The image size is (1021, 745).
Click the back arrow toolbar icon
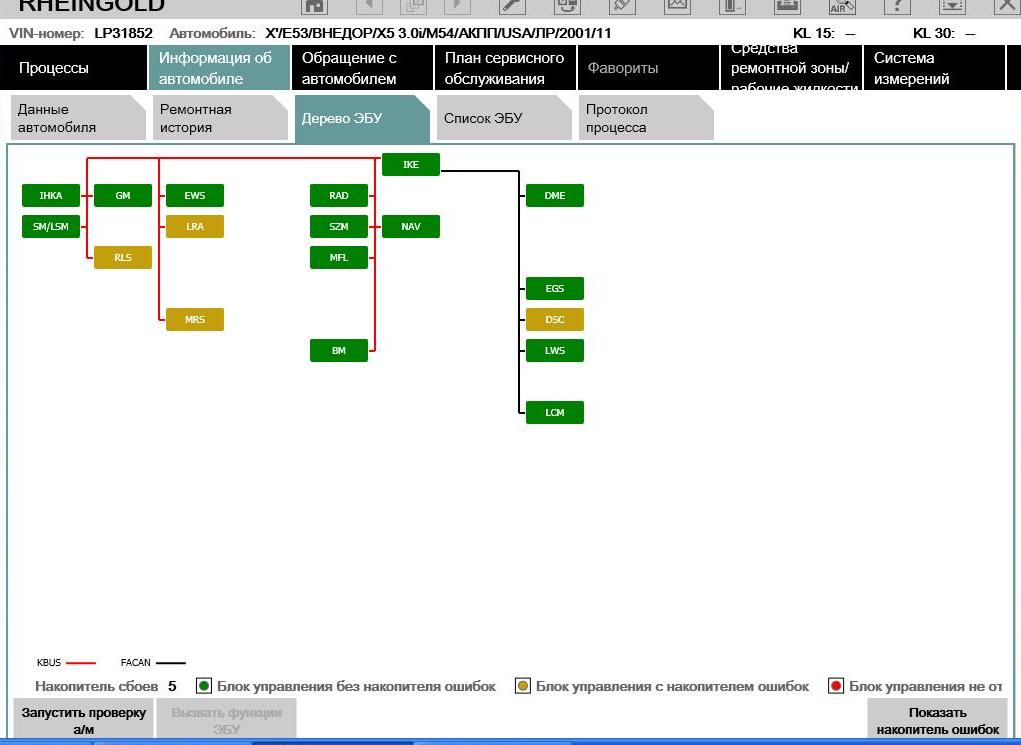click(370, 6)
